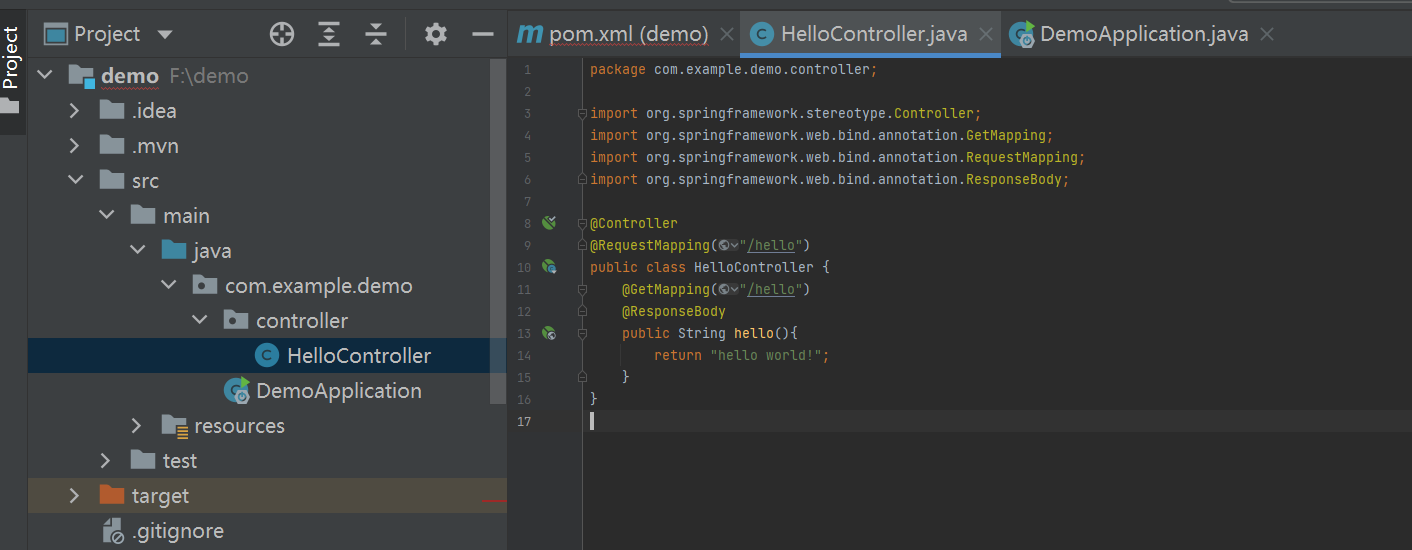Click line number 14 in the gutter
Screen dimensions: 1412x550
coord(524,355)
